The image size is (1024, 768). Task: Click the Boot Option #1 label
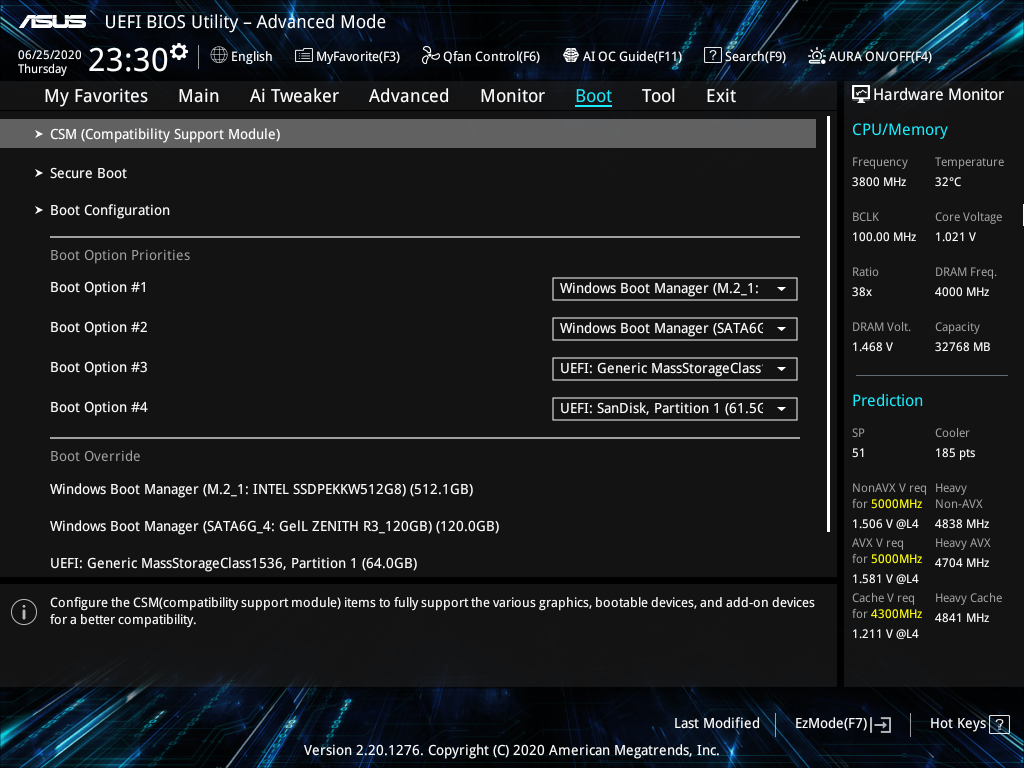[99, 287]
